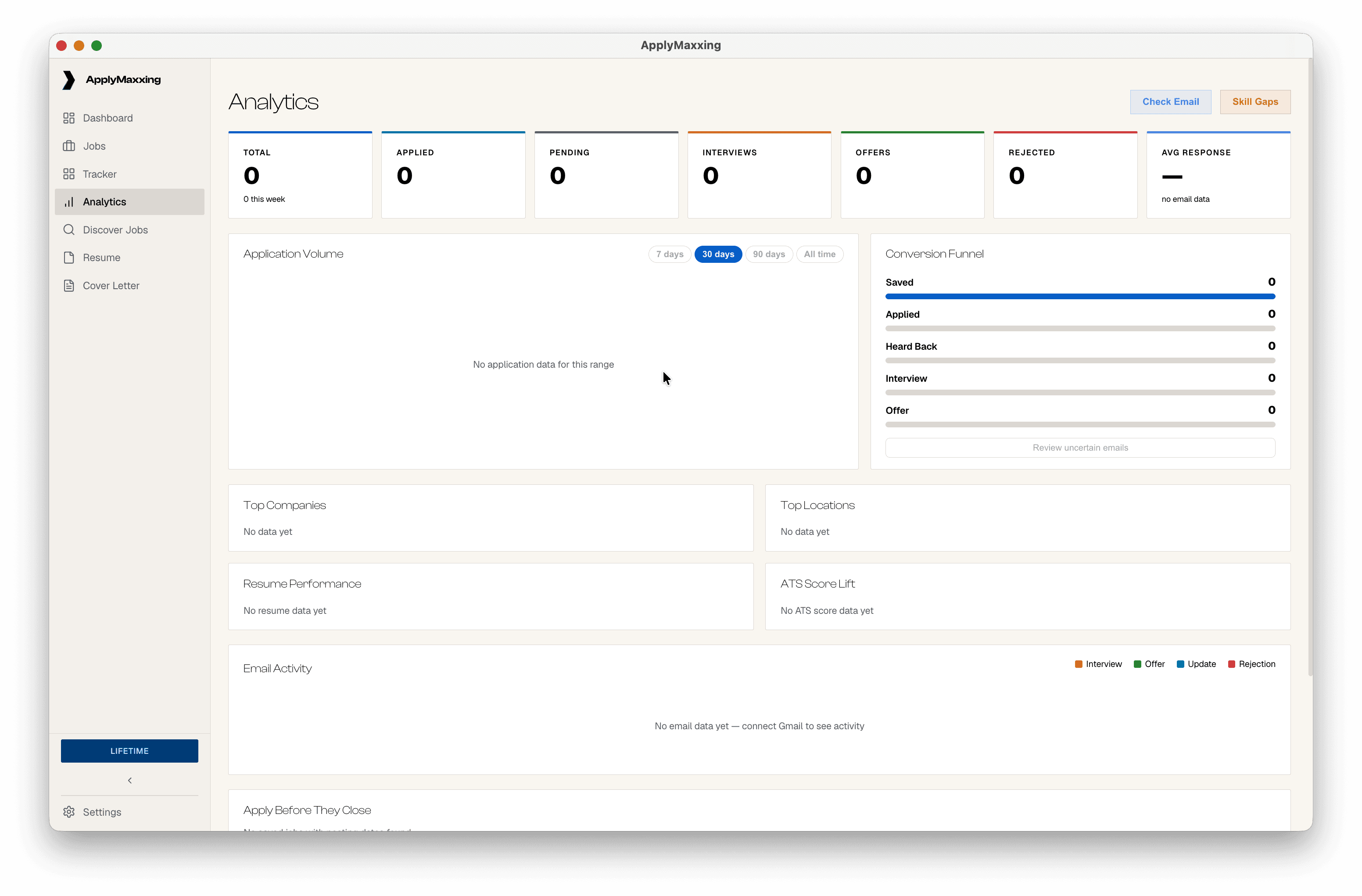This screenshot has width=1362, height=896.
Task: Click the Top Companies heading
Action: (x=284, y=505)
